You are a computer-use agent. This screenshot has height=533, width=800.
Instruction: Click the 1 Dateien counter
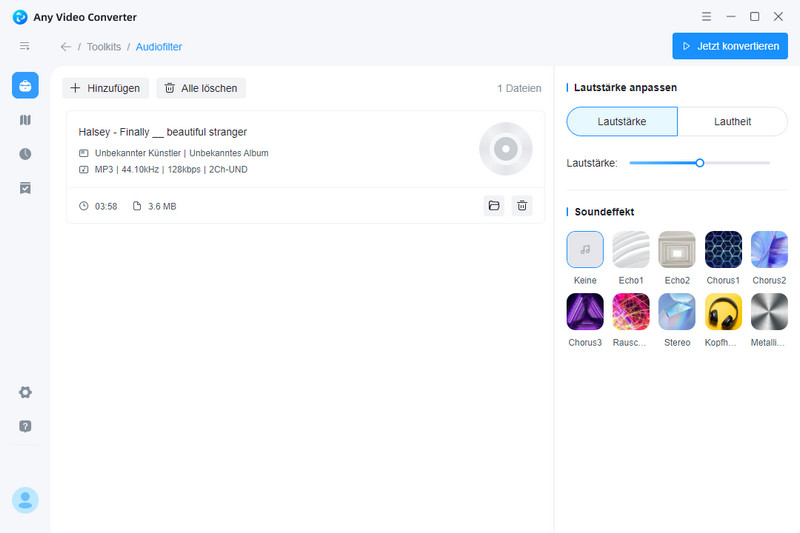(519, 88)
